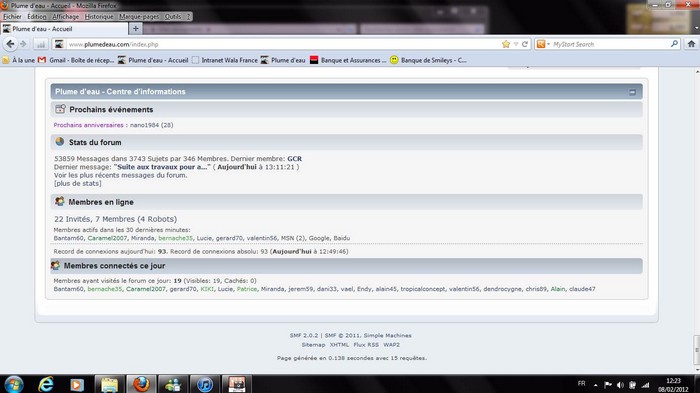700x393 pixels.
Task: Reload the page with the refresh icon
Action: (525, 44)
